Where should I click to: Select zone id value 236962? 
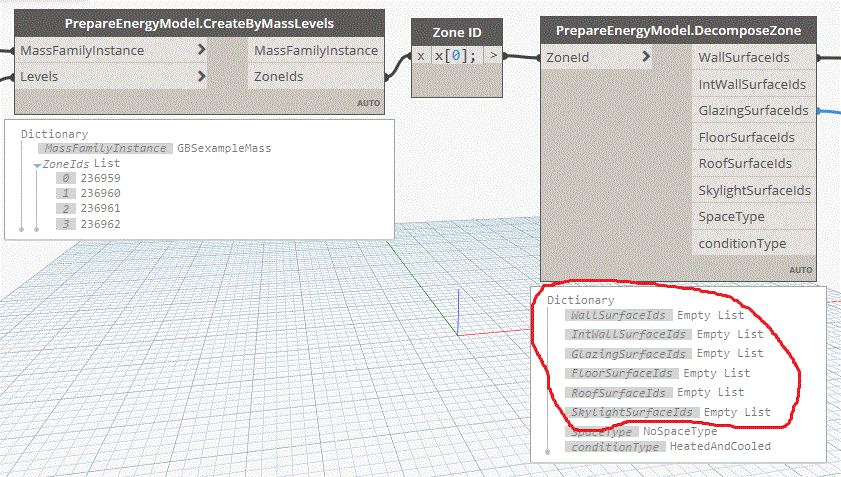(100, 224)
